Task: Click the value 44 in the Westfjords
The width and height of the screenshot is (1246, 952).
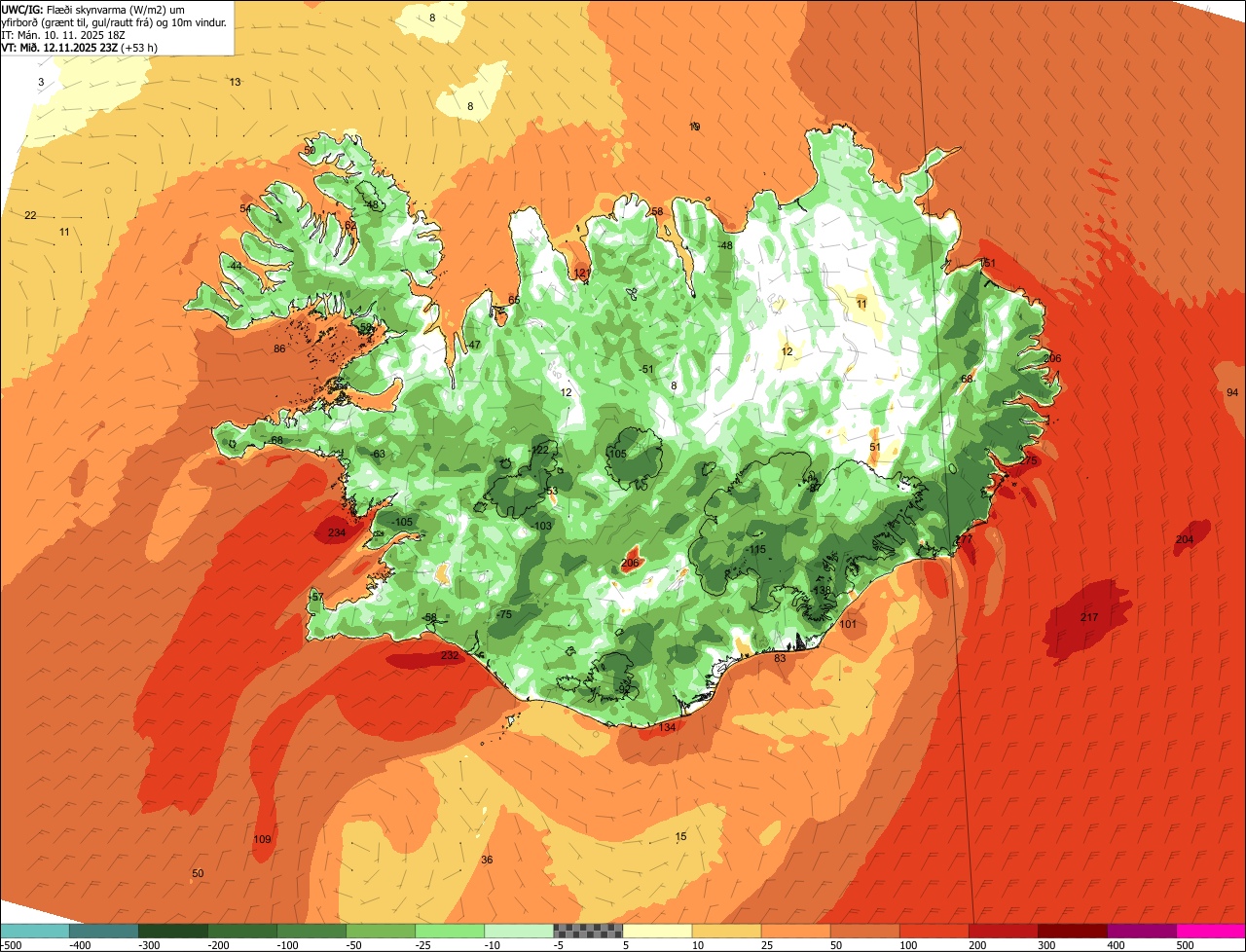Action: coord(236,267)
